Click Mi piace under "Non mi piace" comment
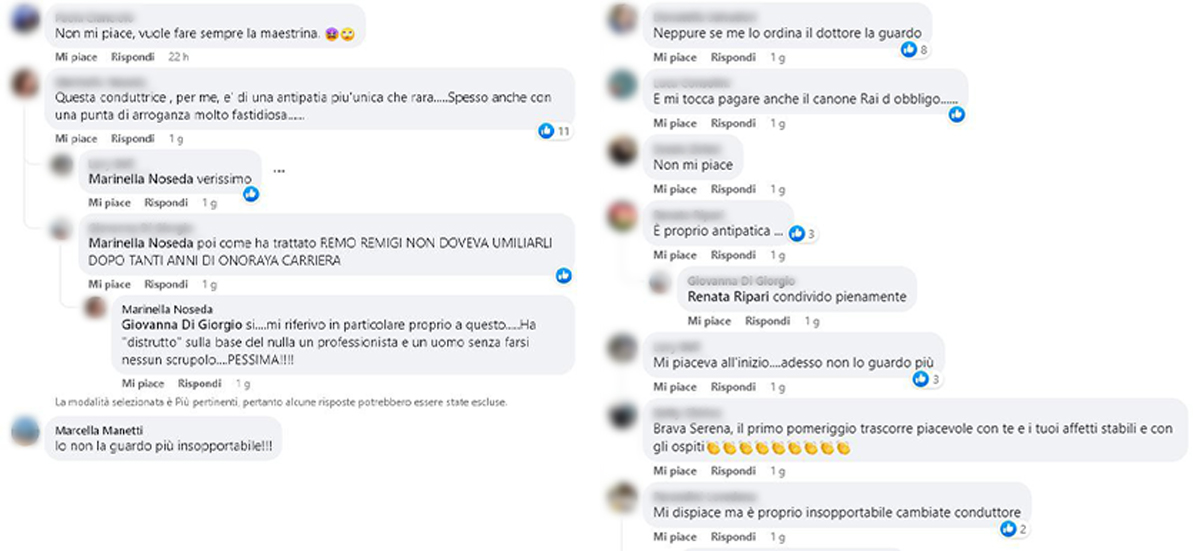 [675, 189]
